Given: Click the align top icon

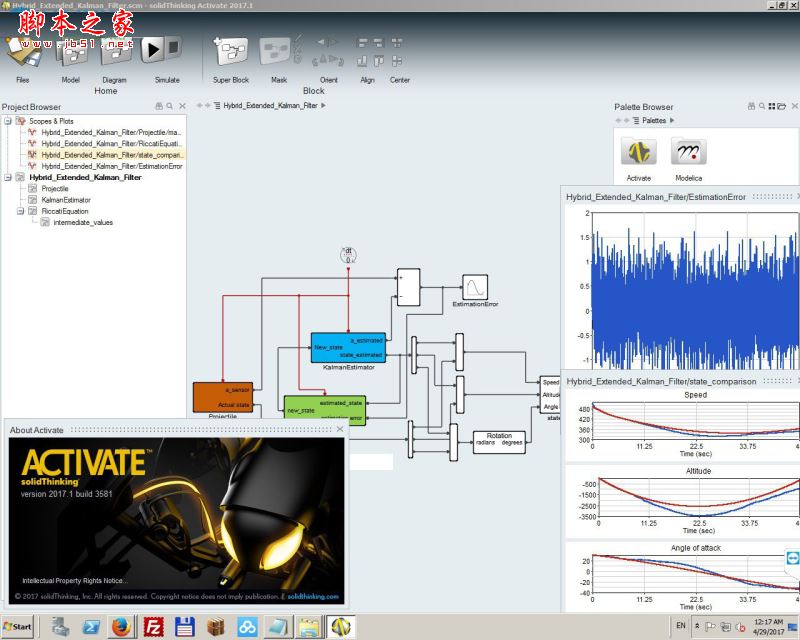Looking at the screenshot, I should click(x=378, y=61).
